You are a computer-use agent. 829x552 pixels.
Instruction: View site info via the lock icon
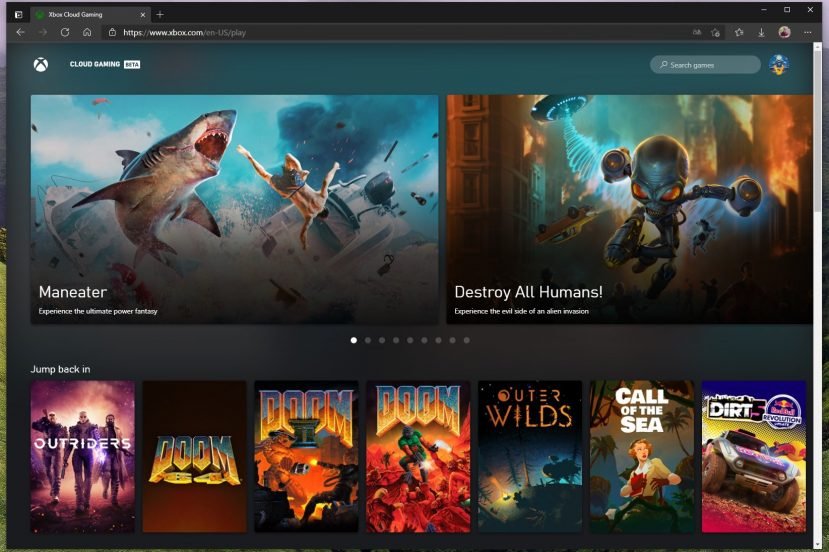pyautogui.click(x=112, y=32)
